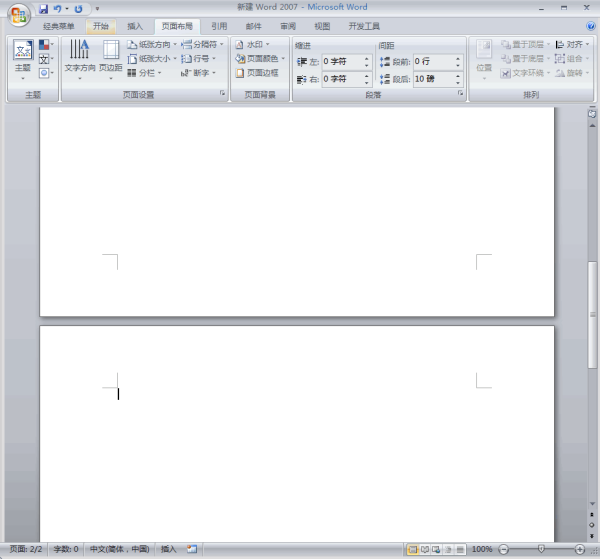Switch to 开始 Home tab
This screenshot has width=600, height=559.
pyautogui.click(x=101, y=26)
